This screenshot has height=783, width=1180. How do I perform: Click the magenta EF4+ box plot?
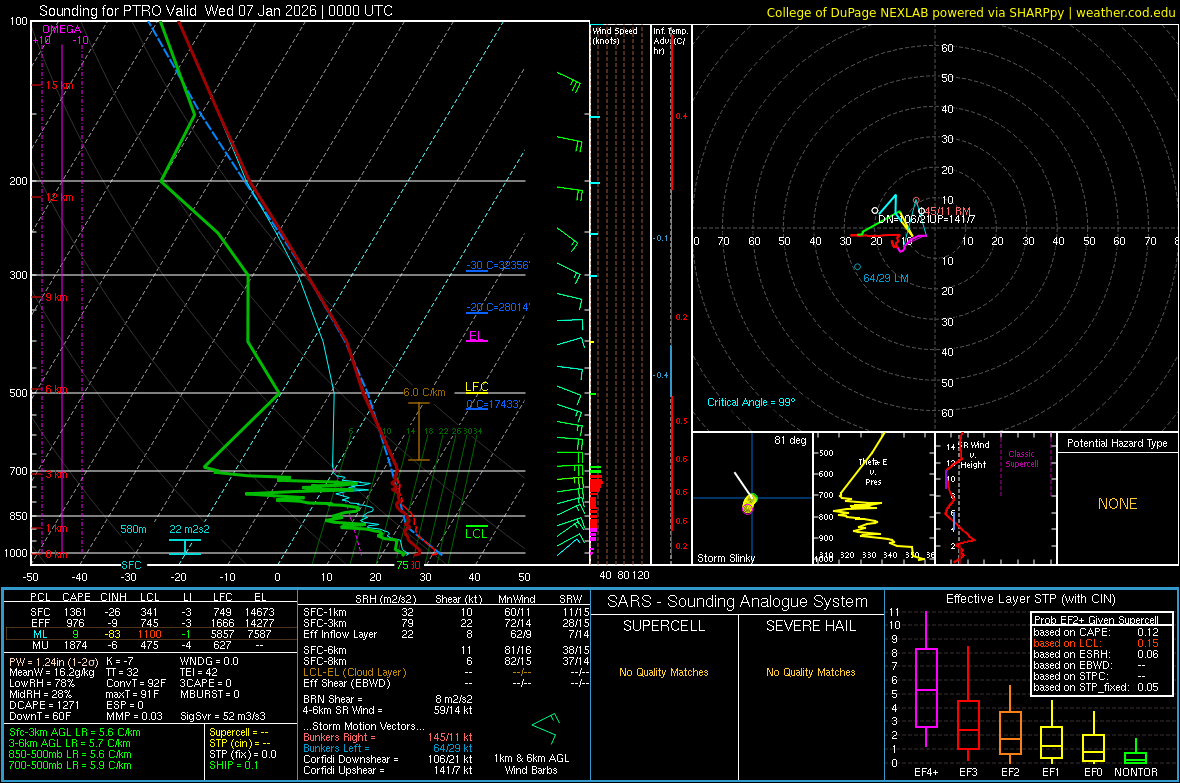tap(926, 680)
